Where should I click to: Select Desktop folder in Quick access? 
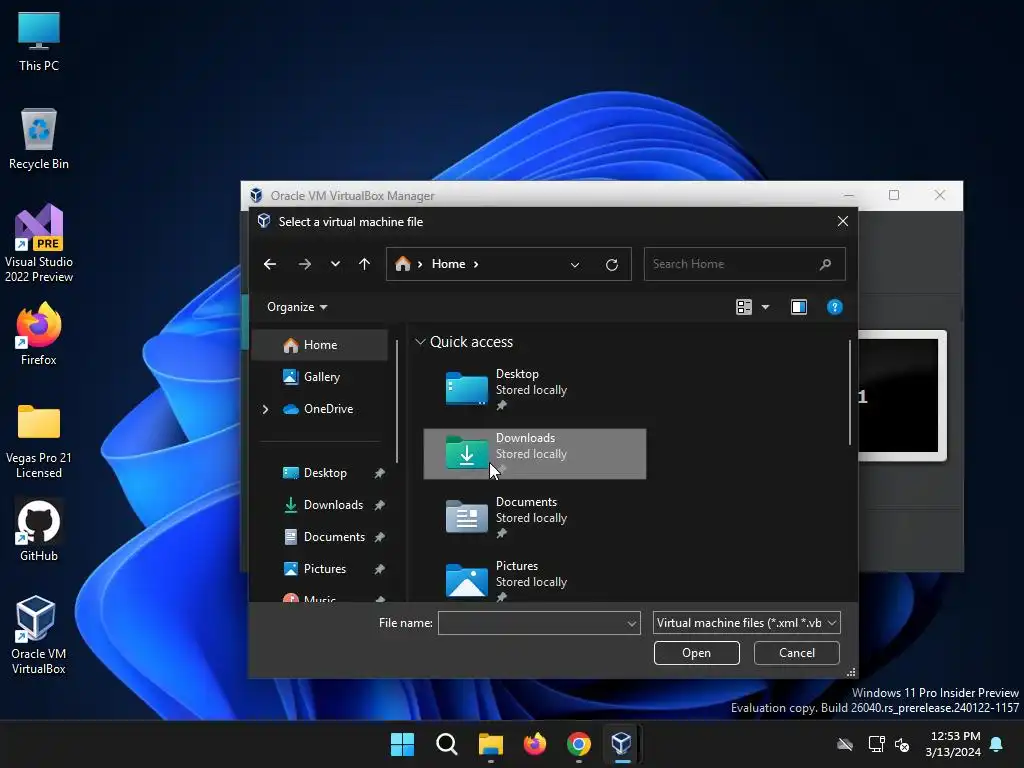[534, 390]
